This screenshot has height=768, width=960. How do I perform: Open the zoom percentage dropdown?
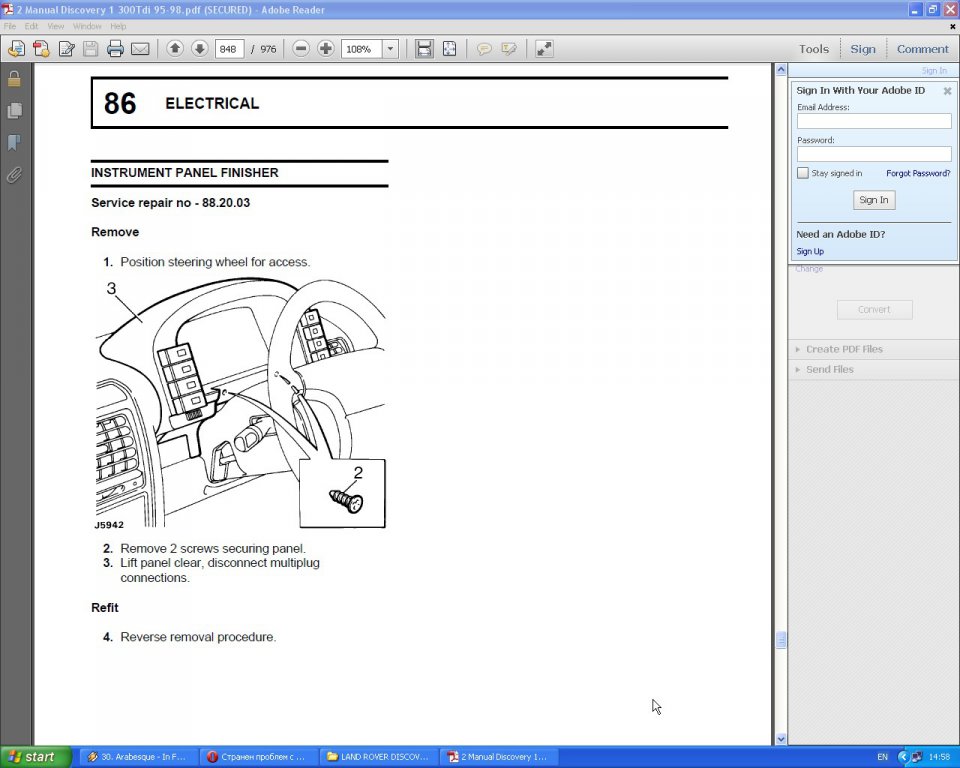point(390,49)
